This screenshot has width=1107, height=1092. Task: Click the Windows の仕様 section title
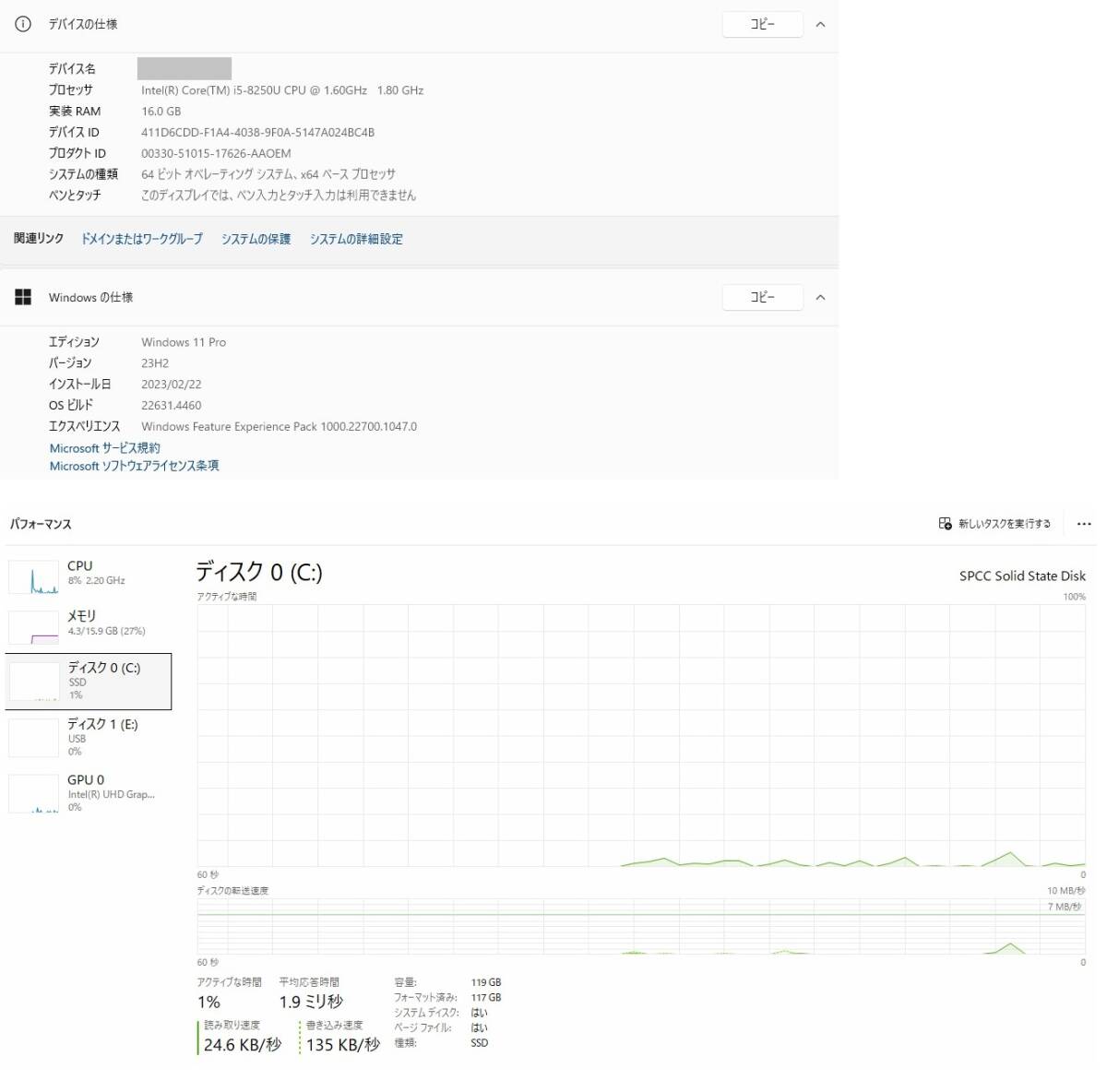point(90,297)
